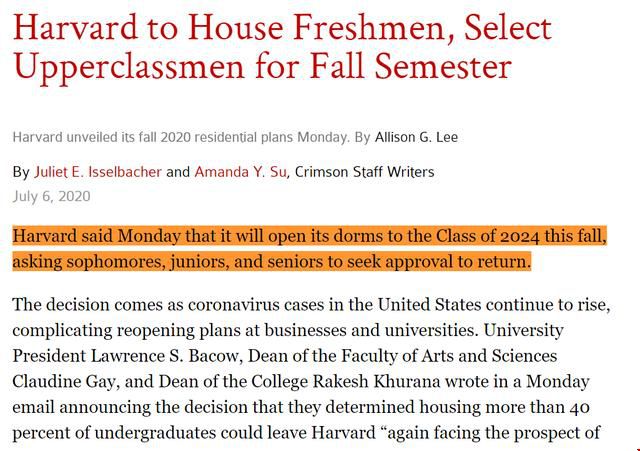Open Juliet E. Isselbacher's author page

click(x=98, y=172)
